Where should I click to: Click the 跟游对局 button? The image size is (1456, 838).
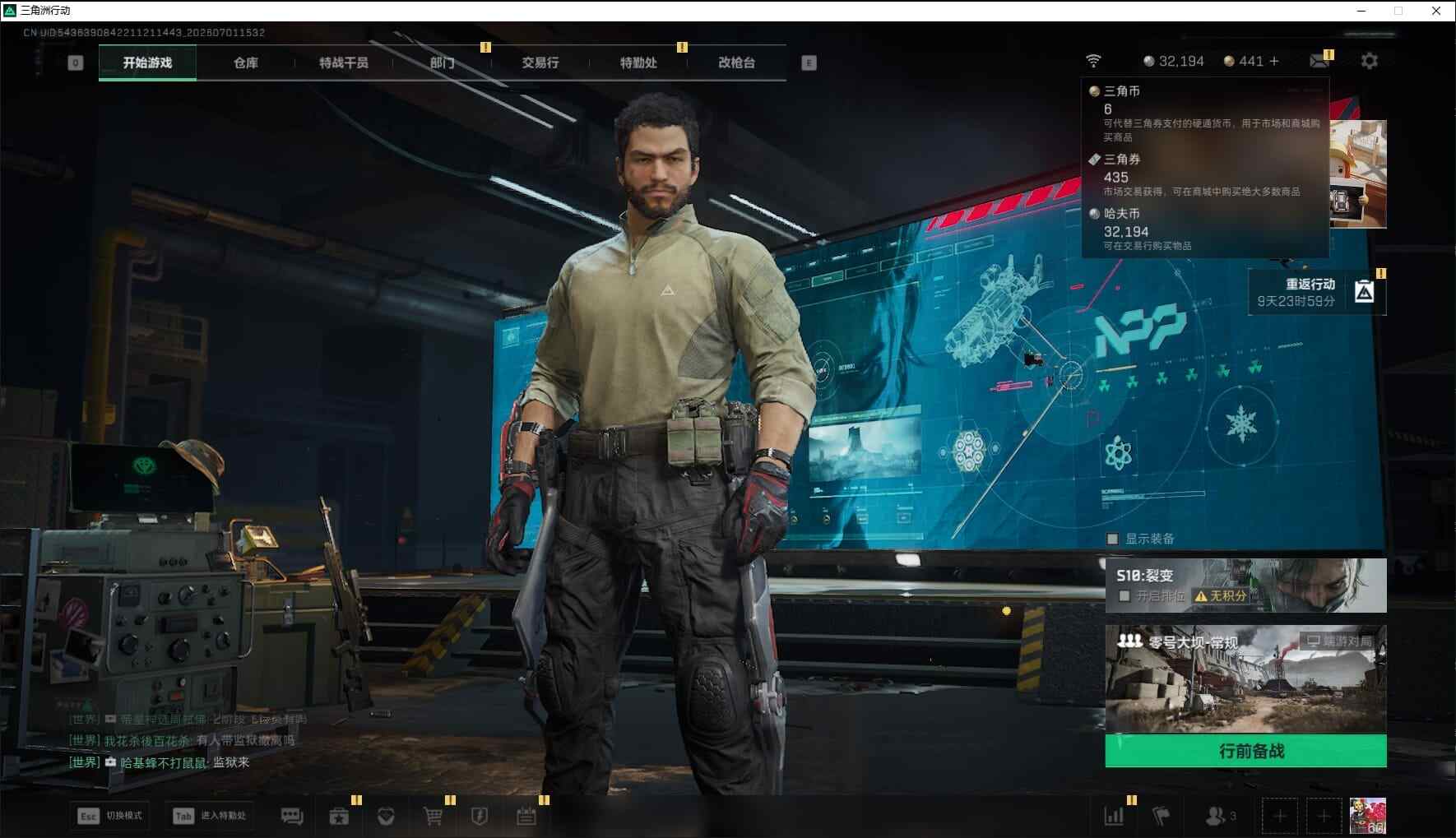click(1338, 641)
